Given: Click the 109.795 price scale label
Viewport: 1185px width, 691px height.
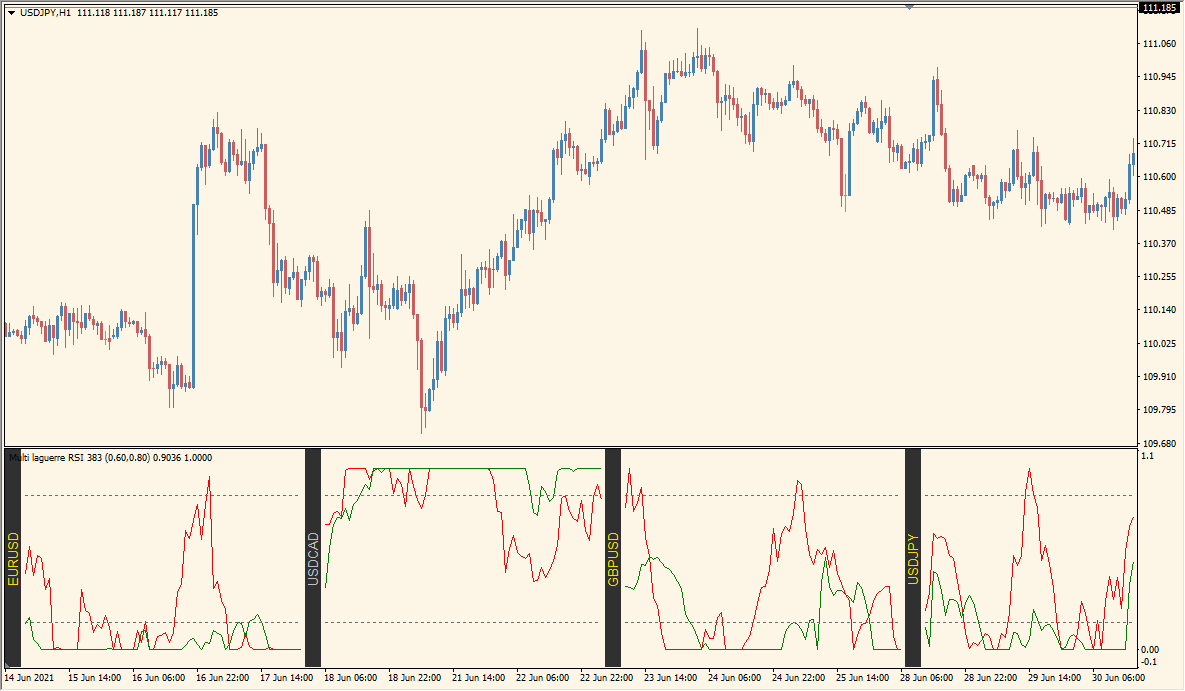Looking at the screenshot, I should 1158,410.
